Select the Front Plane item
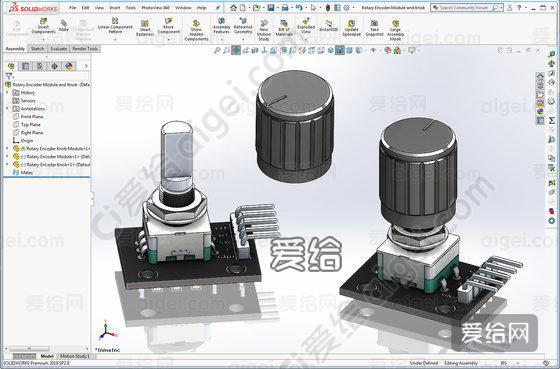560x369 pixels. 32,116
